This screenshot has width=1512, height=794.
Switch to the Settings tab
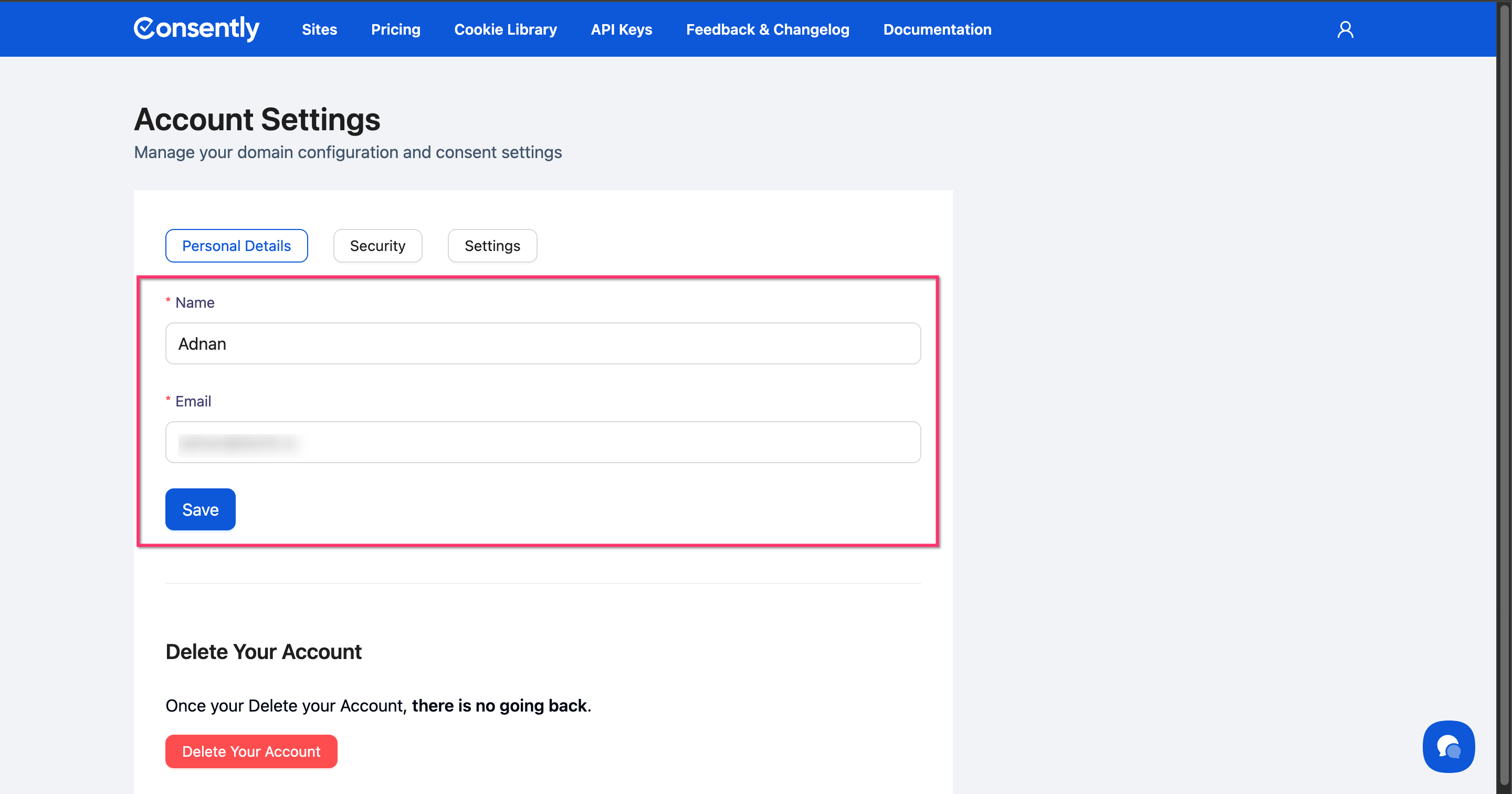click(492, 245)
